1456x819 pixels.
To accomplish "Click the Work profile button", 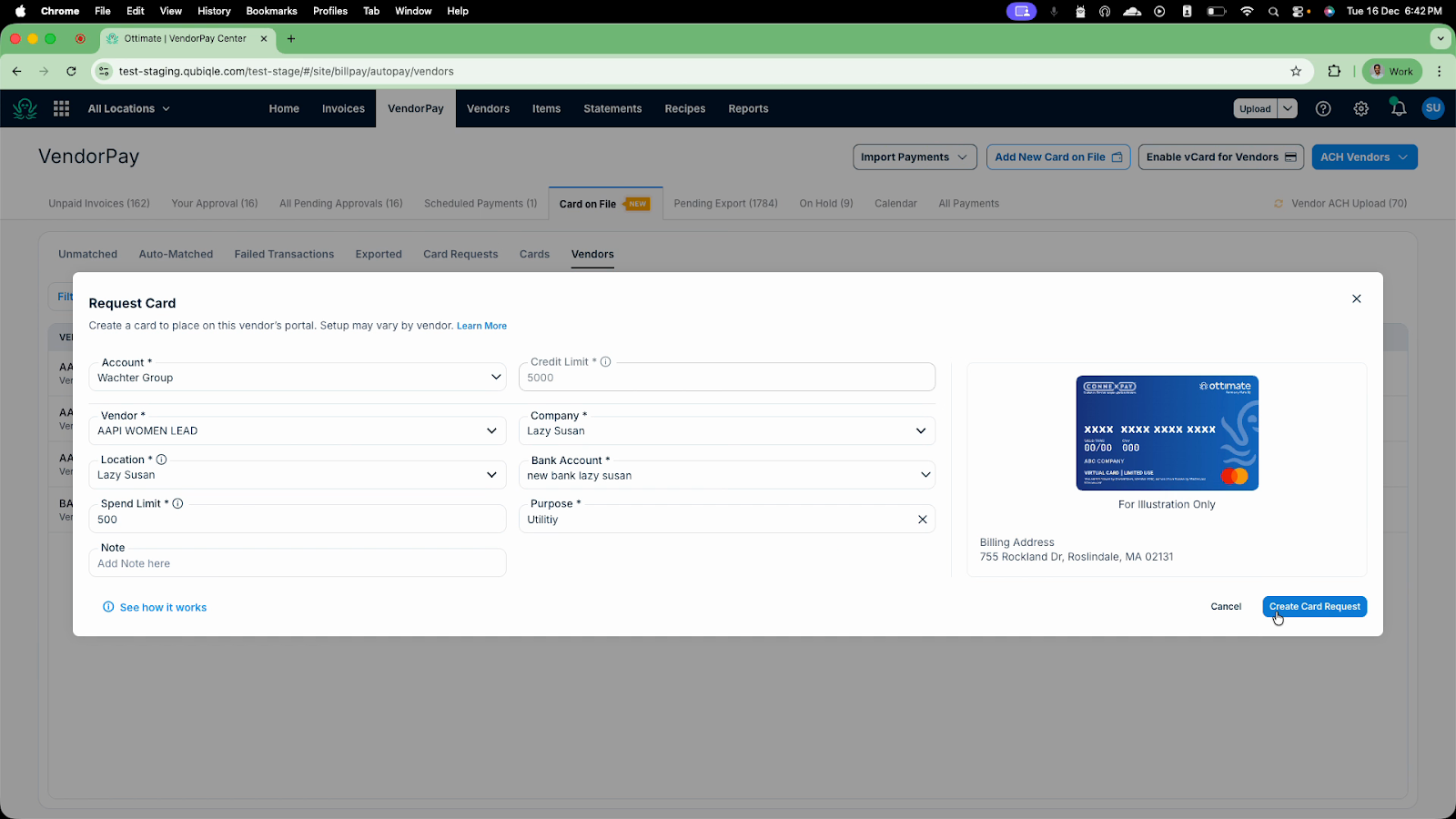I will 1391,71.
